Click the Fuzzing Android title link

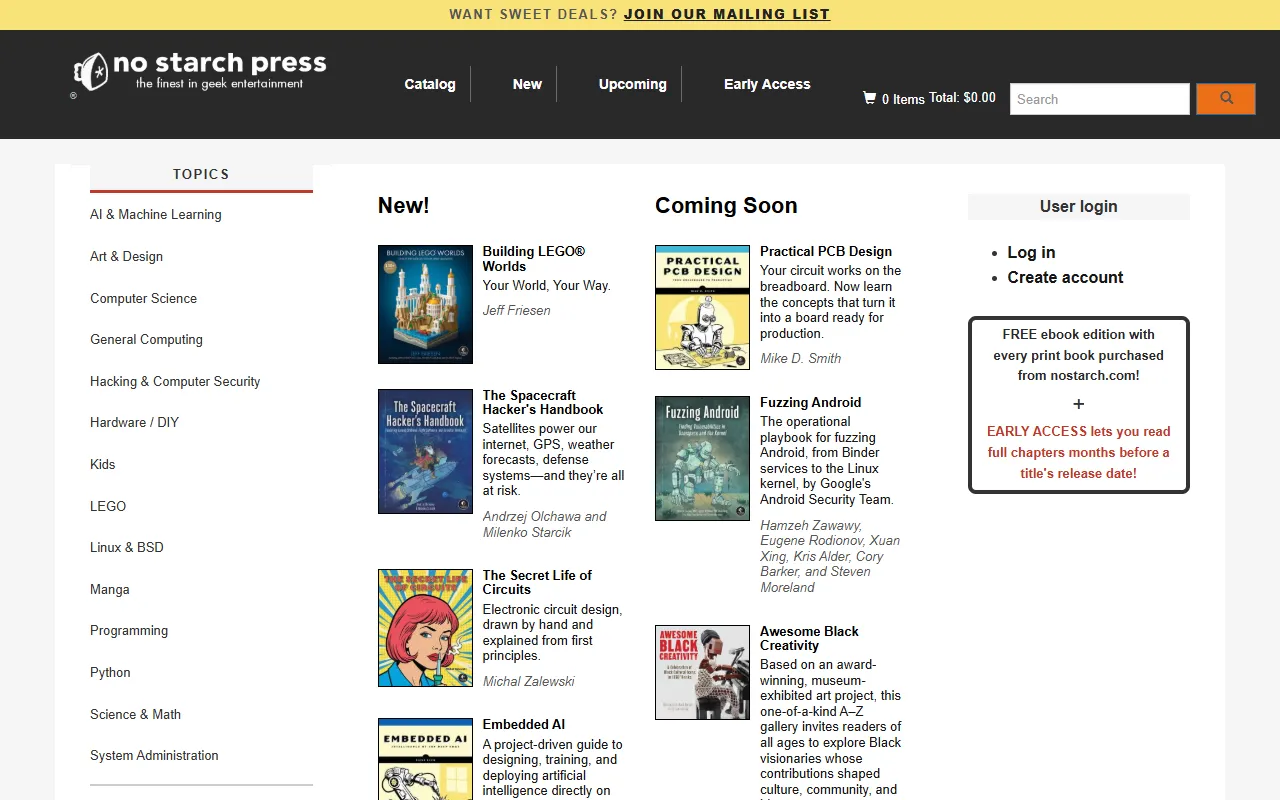click(x=810, y=402)
